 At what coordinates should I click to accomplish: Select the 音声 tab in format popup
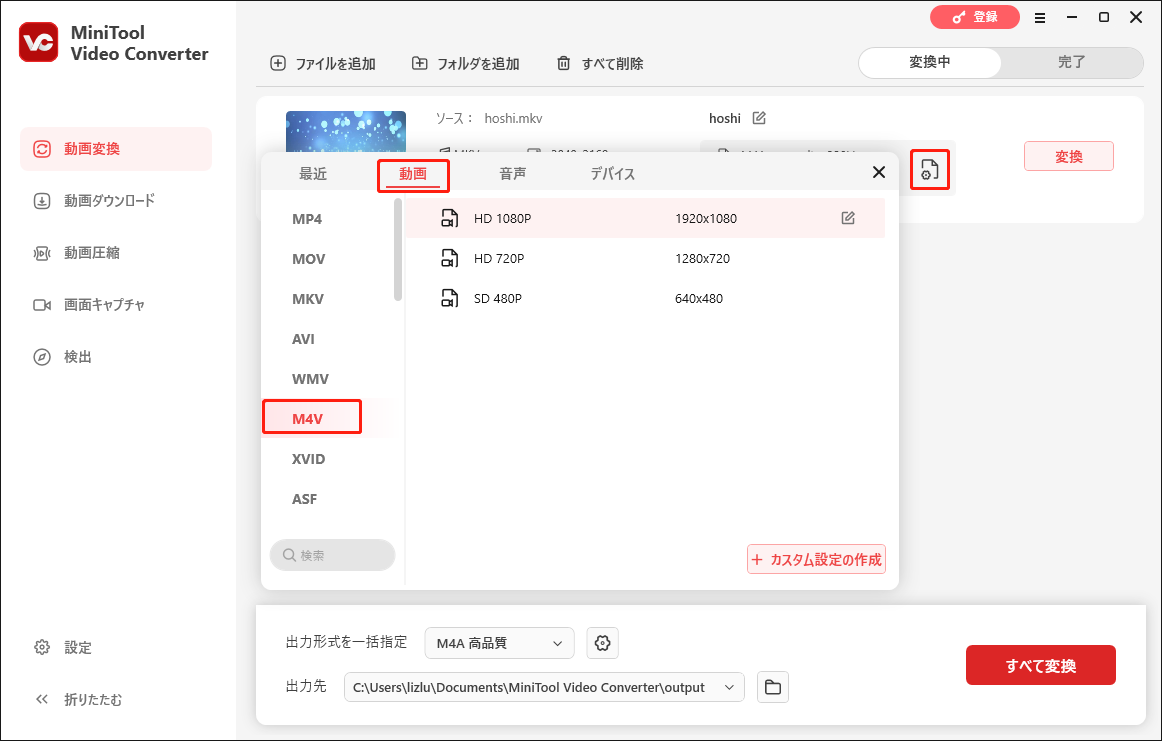(x=512, y=174)
